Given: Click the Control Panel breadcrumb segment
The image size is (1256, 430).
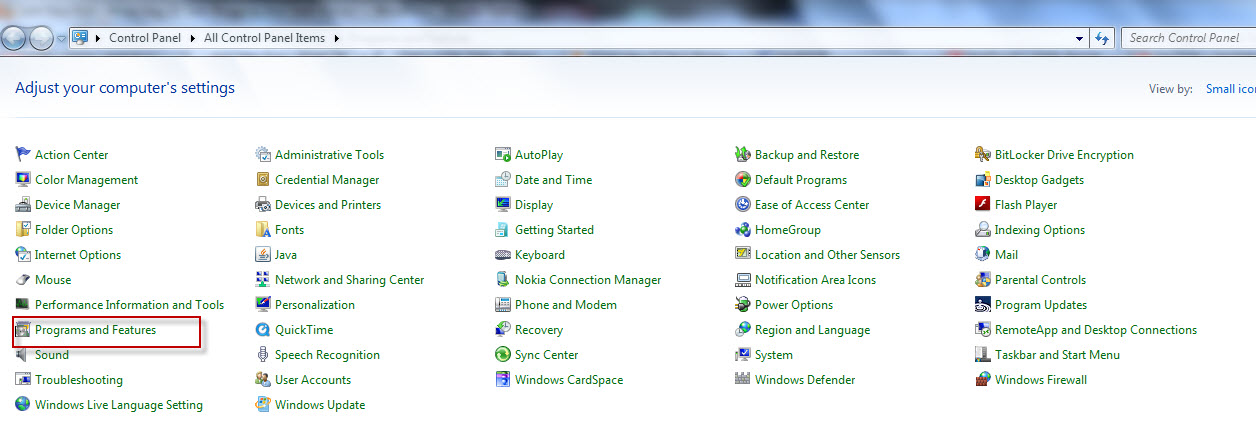Looking at the screenshot, I should [x=145, y=38].
